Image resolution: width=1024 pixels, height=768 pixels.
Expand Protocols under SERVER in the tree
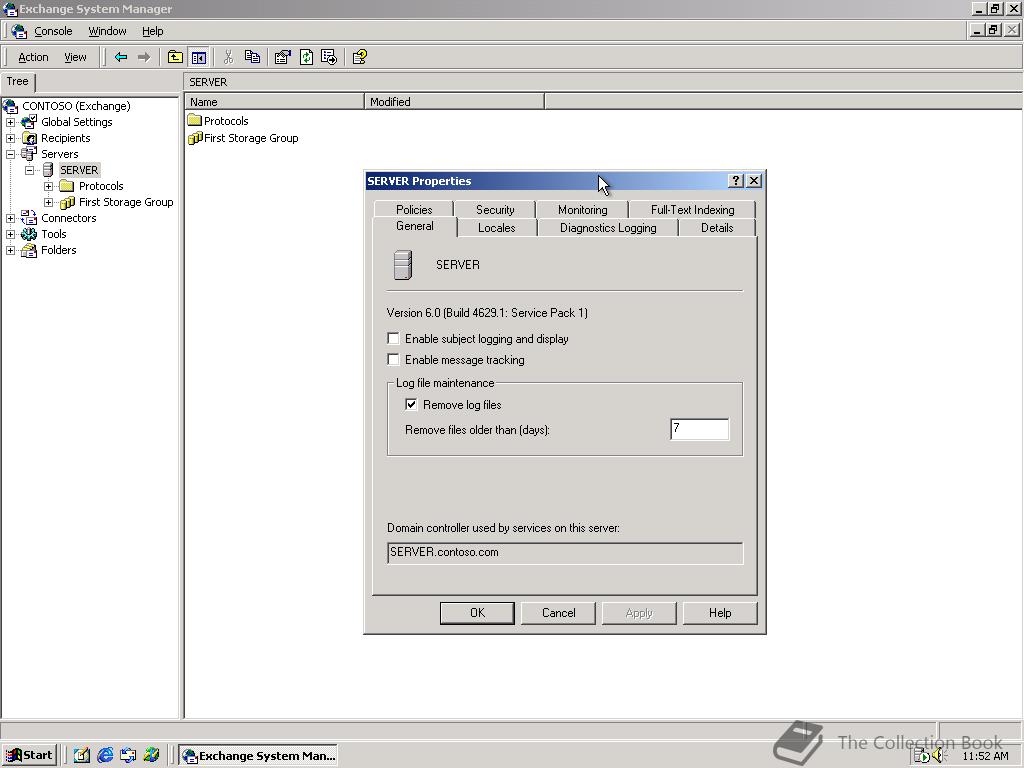(48, 186)
